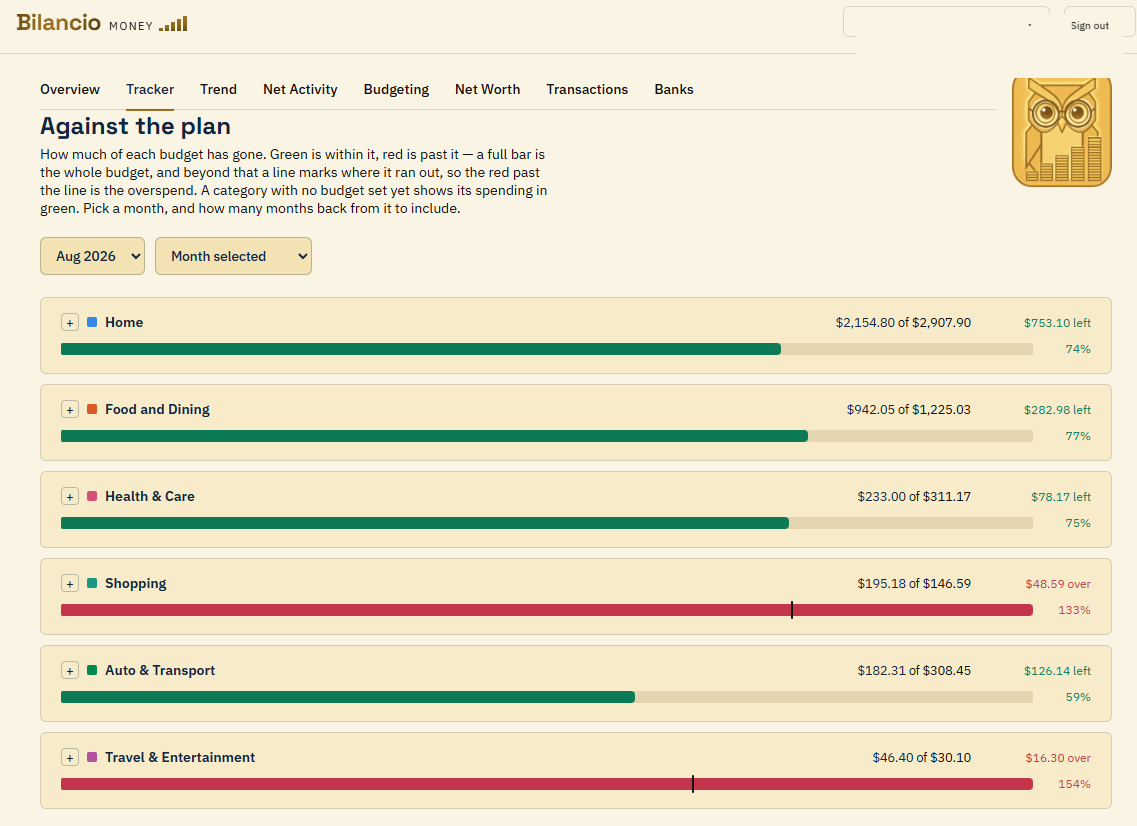Switch to the Net Worth tab
This screenshot has height=826, width=1137.
pos(487,89)
